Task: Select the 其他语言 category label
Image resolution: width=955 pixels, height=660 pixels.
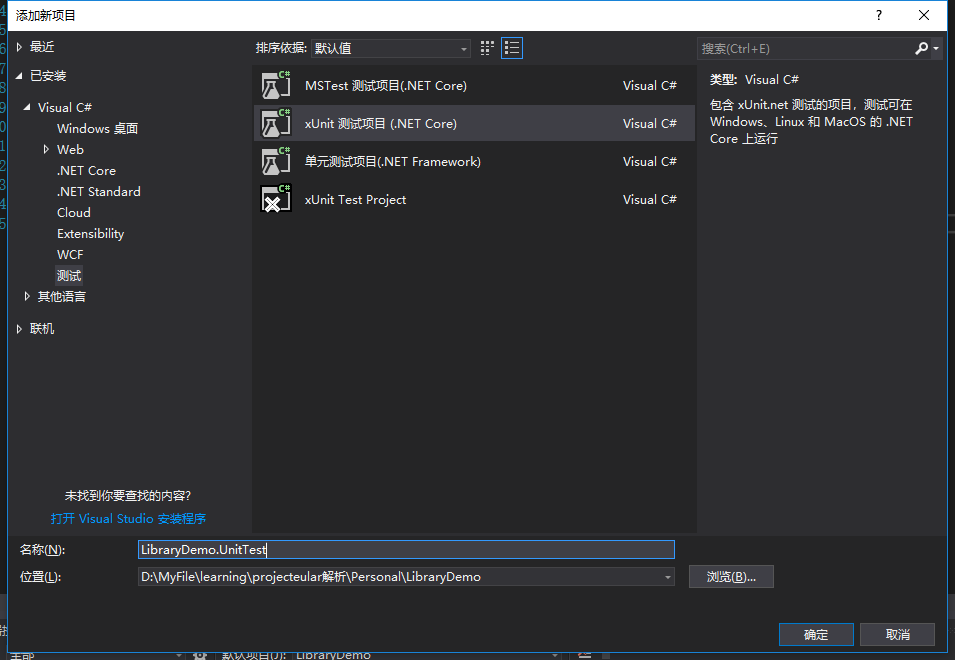Action: 62,297
